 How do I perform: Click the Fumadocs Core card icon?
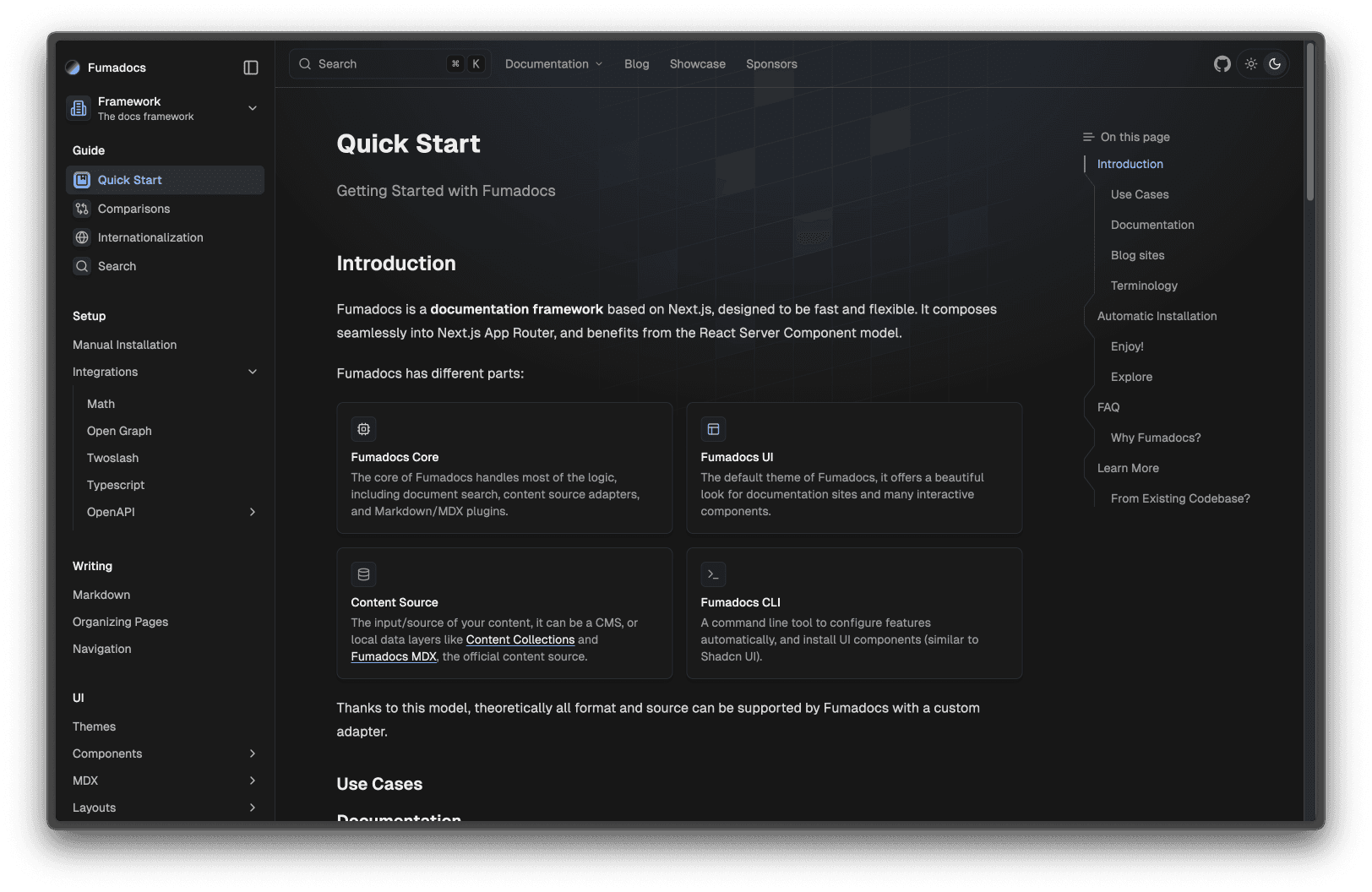click(x=363, y=429)
